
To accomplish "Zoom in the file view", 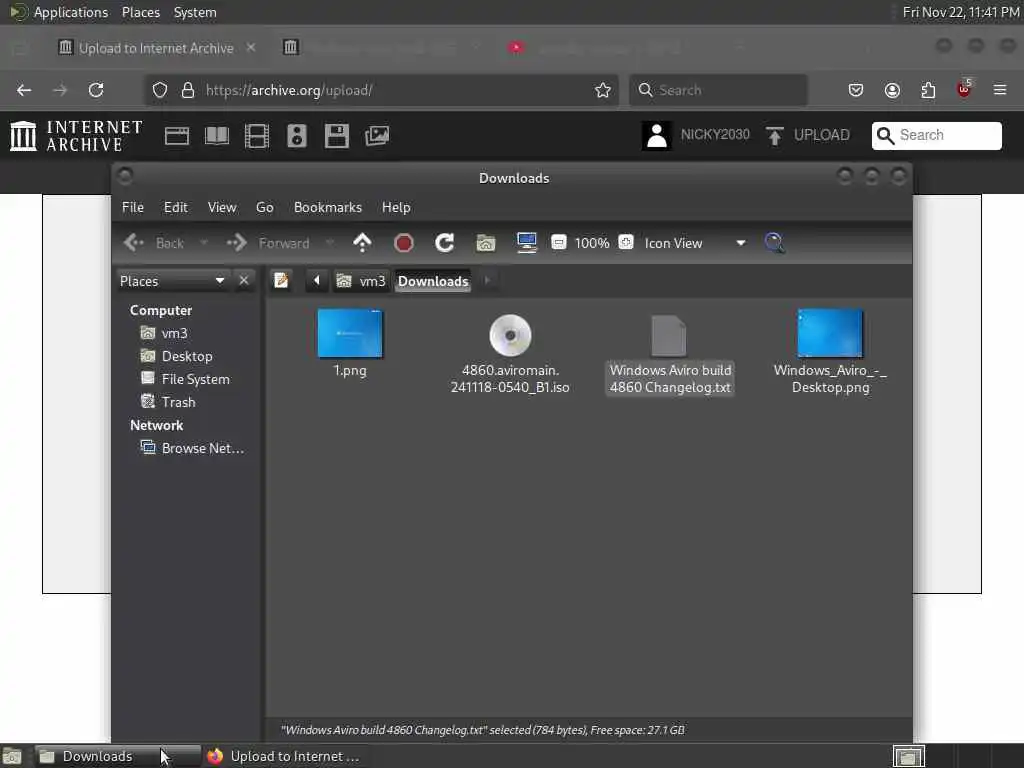I will (626, 243).
